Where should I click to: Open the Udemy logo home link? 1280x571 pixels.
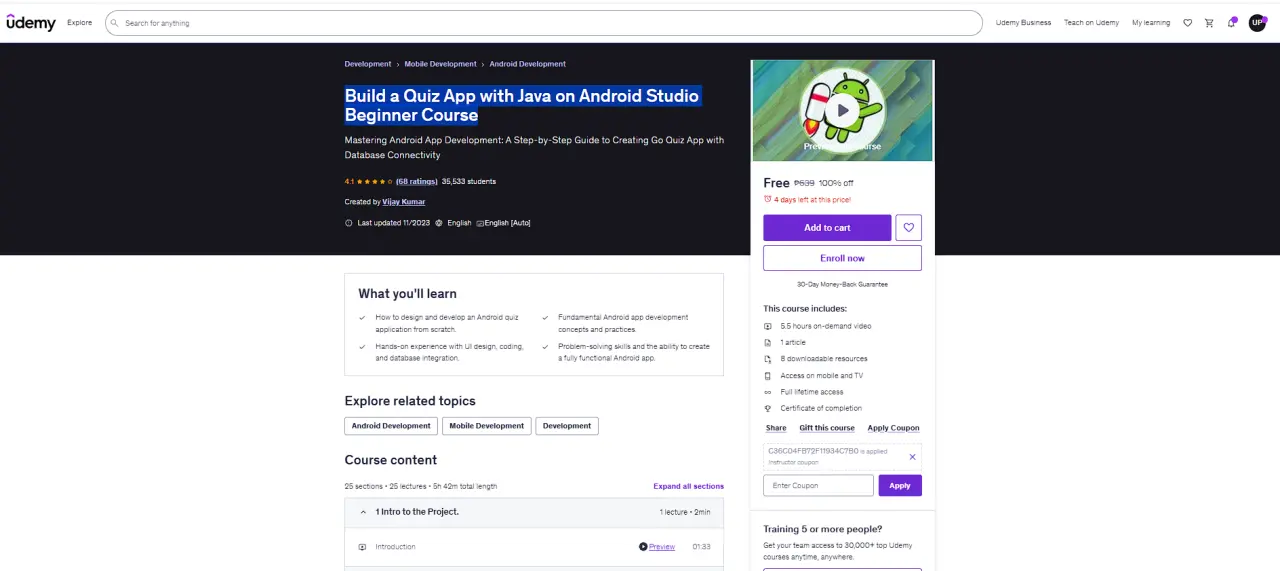tap(31, 22)
